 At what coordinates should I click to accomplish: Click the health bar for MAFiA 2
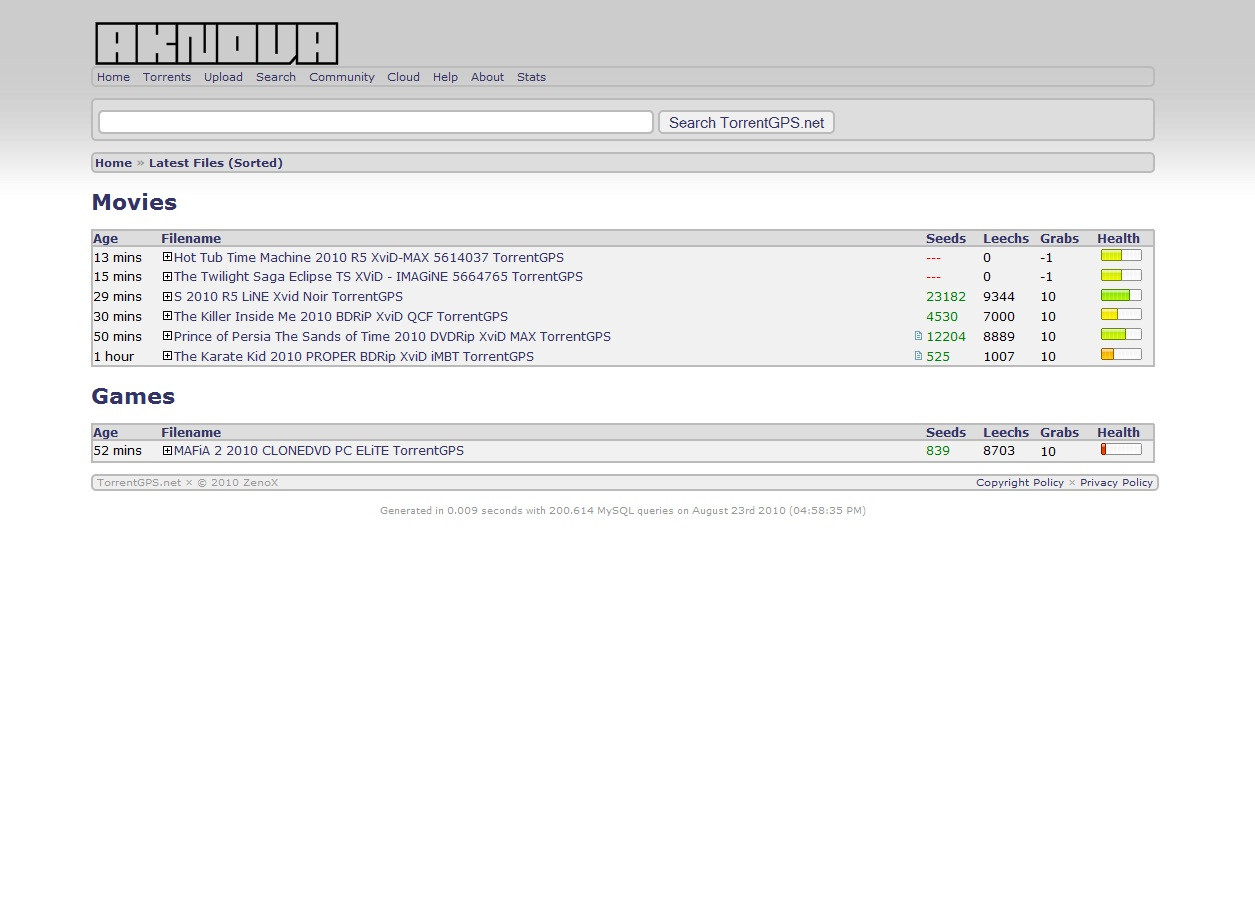point(1121,449)
